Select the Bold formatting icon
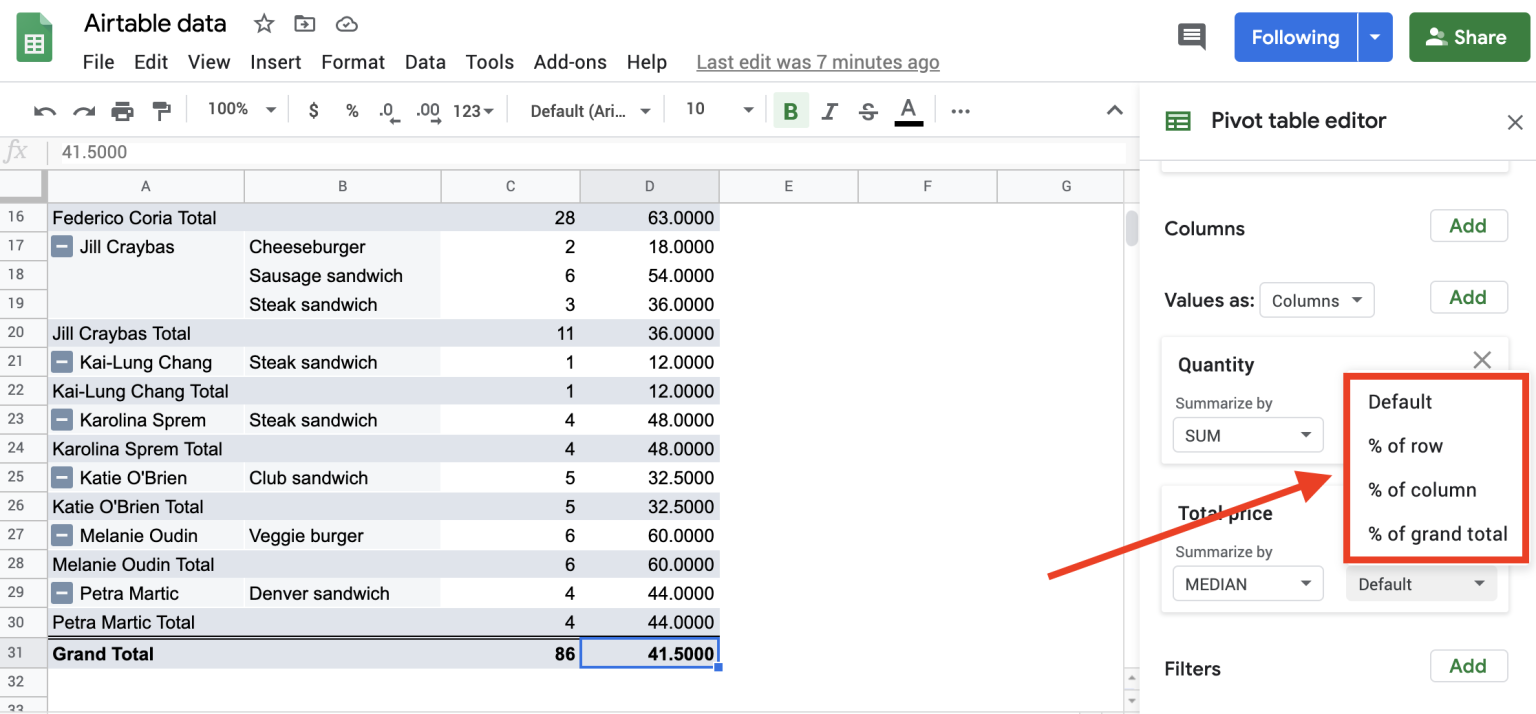This screenshot has height=714, width=1536. point(790,110)
